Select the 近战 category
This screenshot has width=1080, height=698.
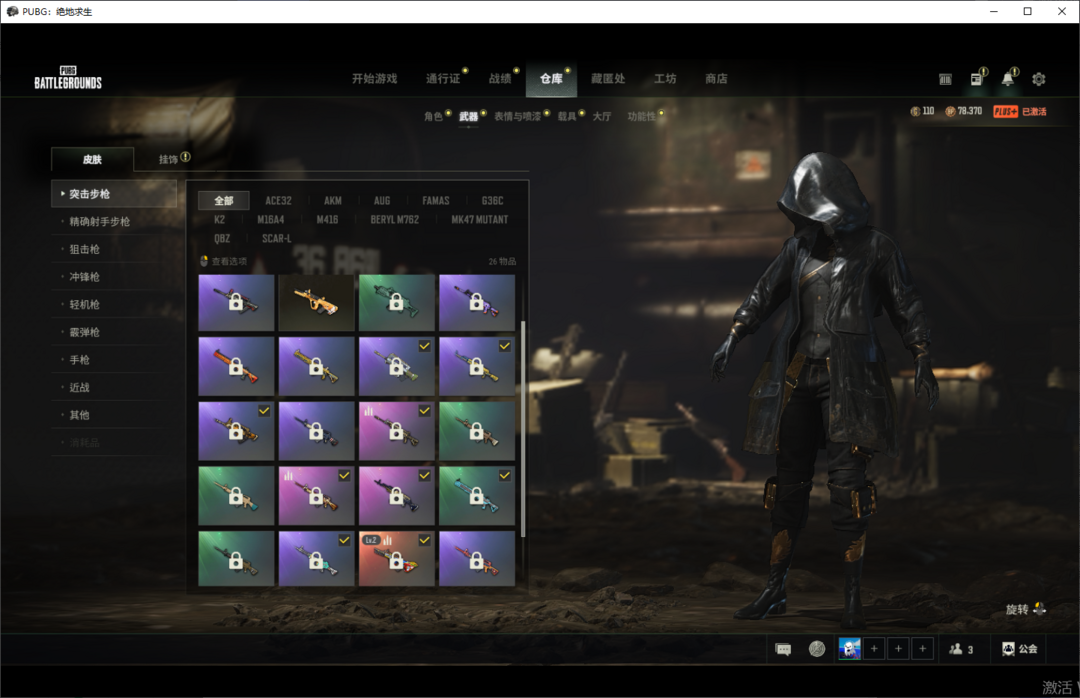[114, 387]
